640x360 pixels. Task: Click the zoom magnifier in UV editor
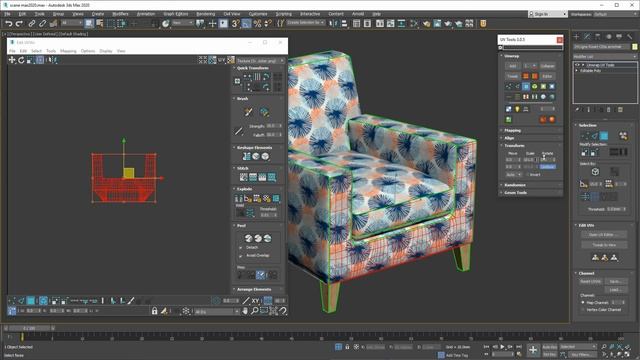(x=254, y=311)
